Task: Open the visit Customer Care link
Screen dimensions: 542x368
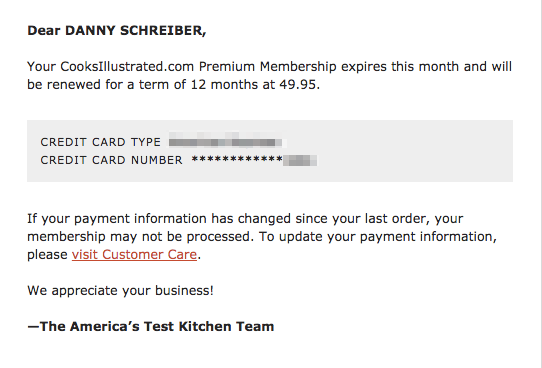Action: [x=134, y=255]
